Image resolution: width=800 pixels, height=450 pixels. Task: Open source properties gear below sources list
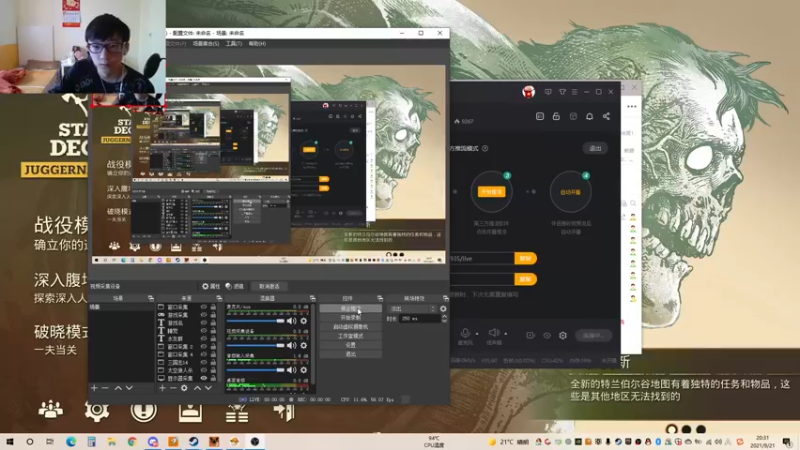pyautogui.click(x=184, y=388)
